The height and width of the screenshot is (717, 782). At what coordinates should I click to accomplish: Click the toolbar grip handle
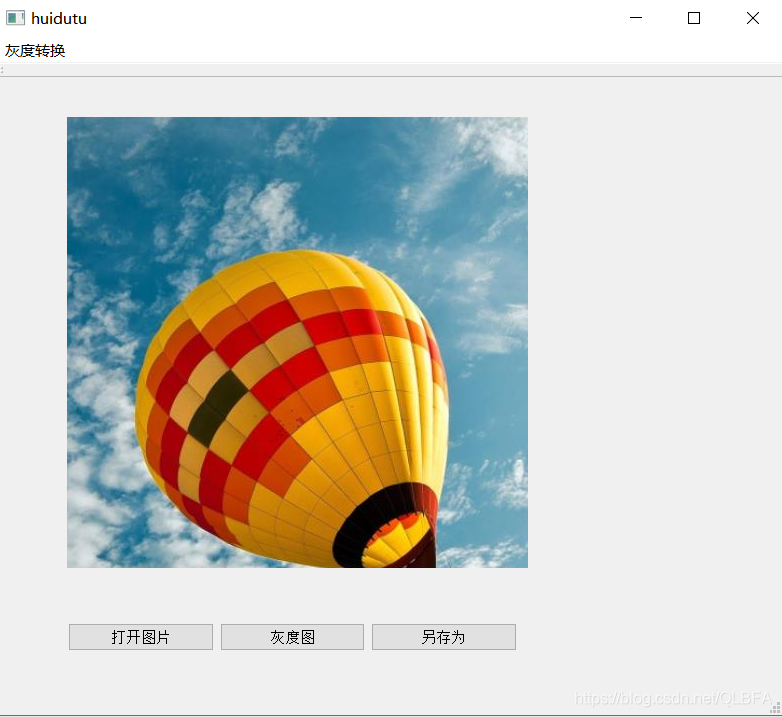(x=2, y=70)
